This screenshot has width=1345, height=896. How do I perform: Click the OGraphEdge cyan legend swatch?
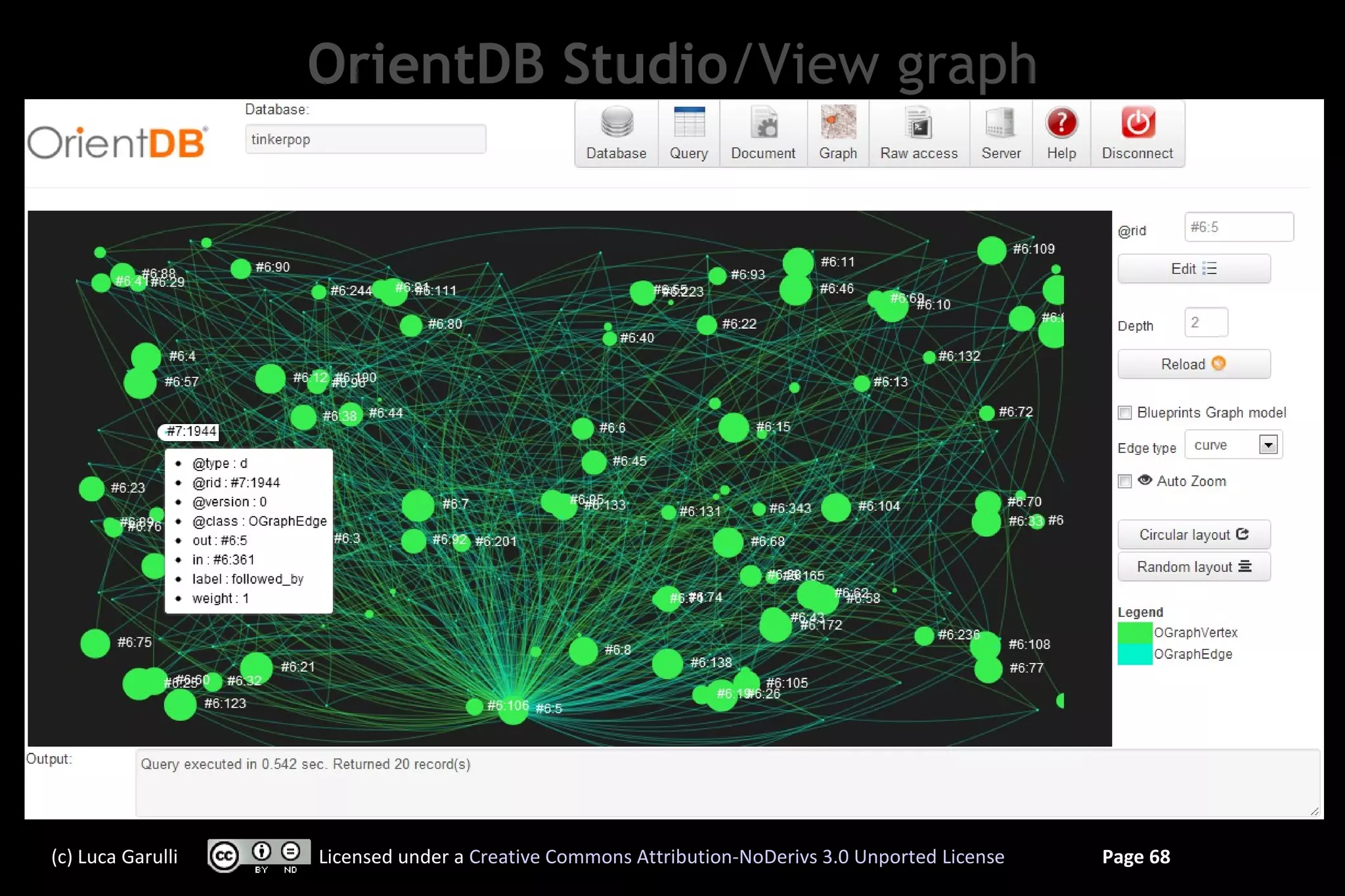pyautogui.click(x=1135, y=654)
